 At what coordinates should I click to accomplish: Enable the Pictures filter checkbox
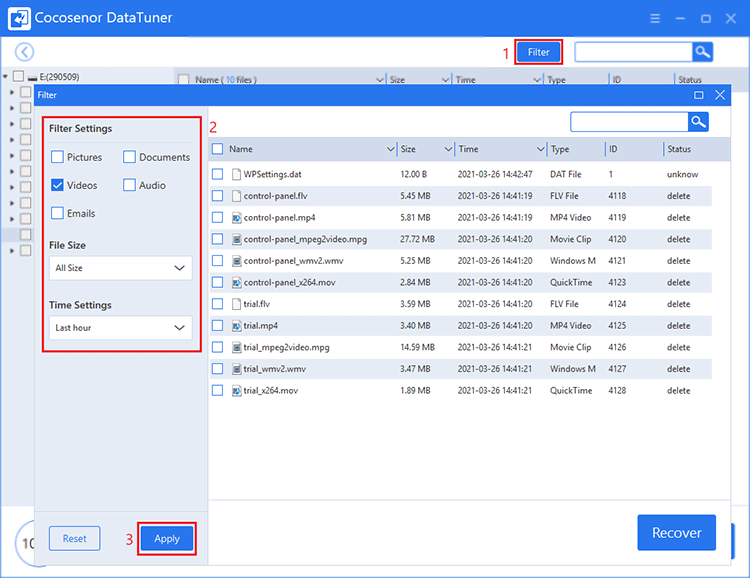point(57,157)
